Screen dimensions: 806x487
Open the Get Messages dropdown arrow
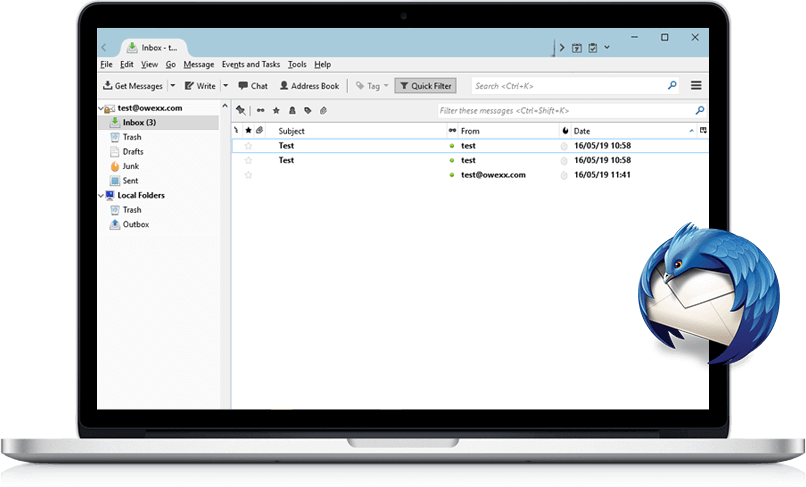173,86
